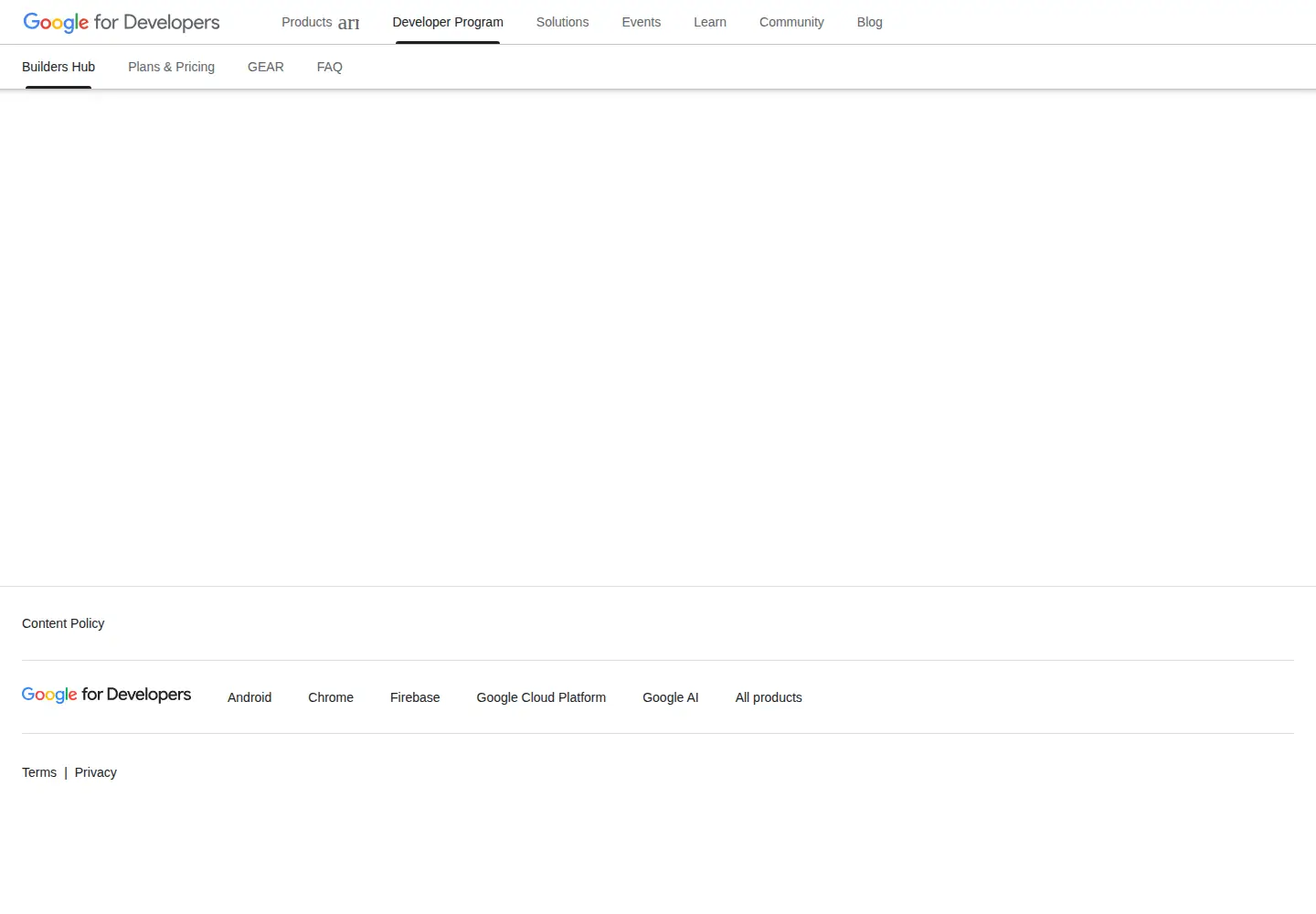Open the Terms link
Image resolution: width=1316 pixels, height=914 pixels.
click(x=39, y=772)
